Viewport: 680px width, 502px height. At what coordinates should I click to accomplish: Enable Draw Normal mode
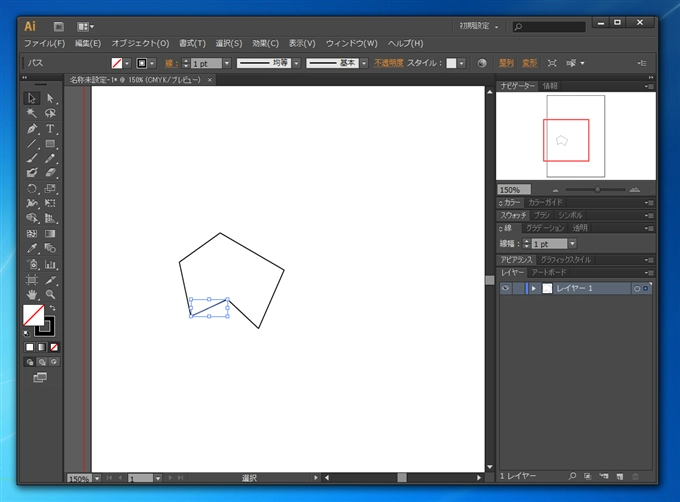pyautogui.click(x=29, y=362)
